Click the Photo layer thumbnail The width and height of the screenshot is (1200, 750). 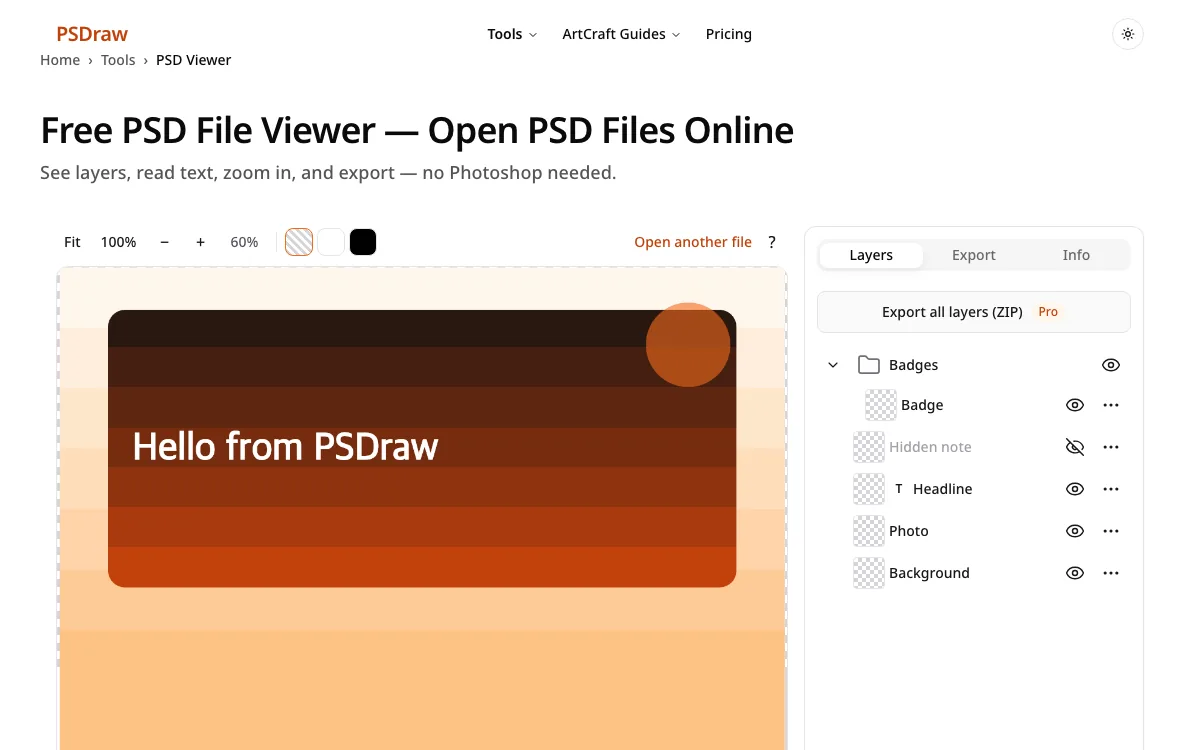pyautogui.click(x=869, y=531)
